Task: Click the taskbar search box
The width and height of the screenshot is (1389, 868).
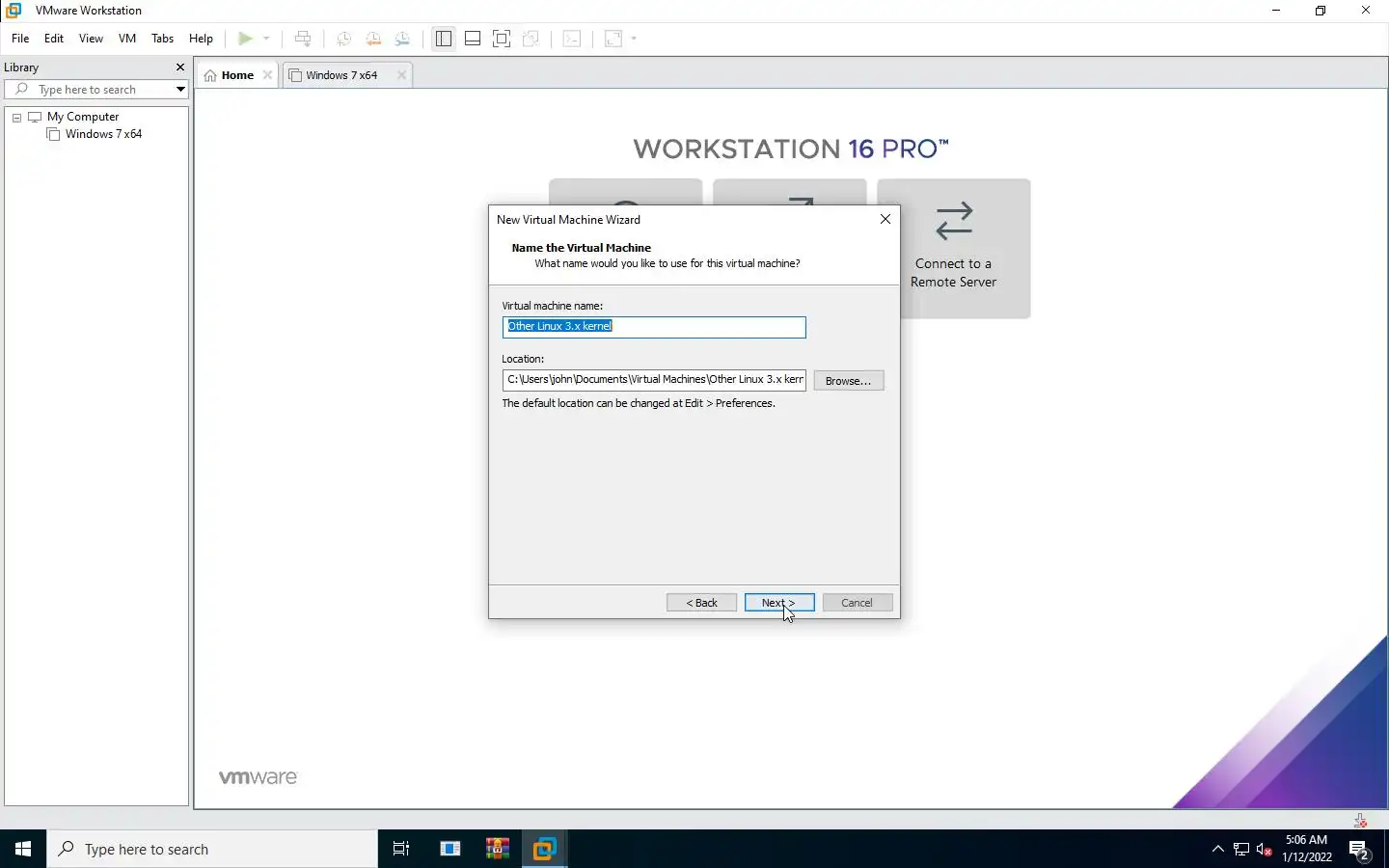Action: pyautogui.click(x=212, y=849)
